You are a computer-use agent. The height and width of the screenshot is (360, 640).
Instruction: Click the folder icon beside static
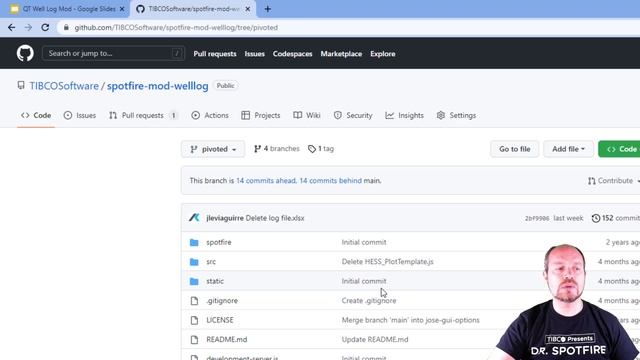[x=194, y=281]
